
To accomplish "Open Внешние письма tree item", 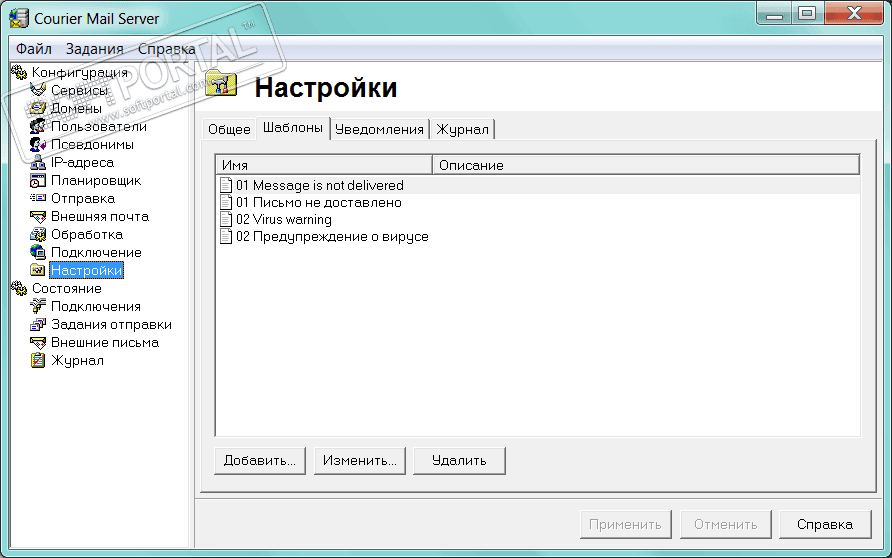I will [x=105, y=342].
